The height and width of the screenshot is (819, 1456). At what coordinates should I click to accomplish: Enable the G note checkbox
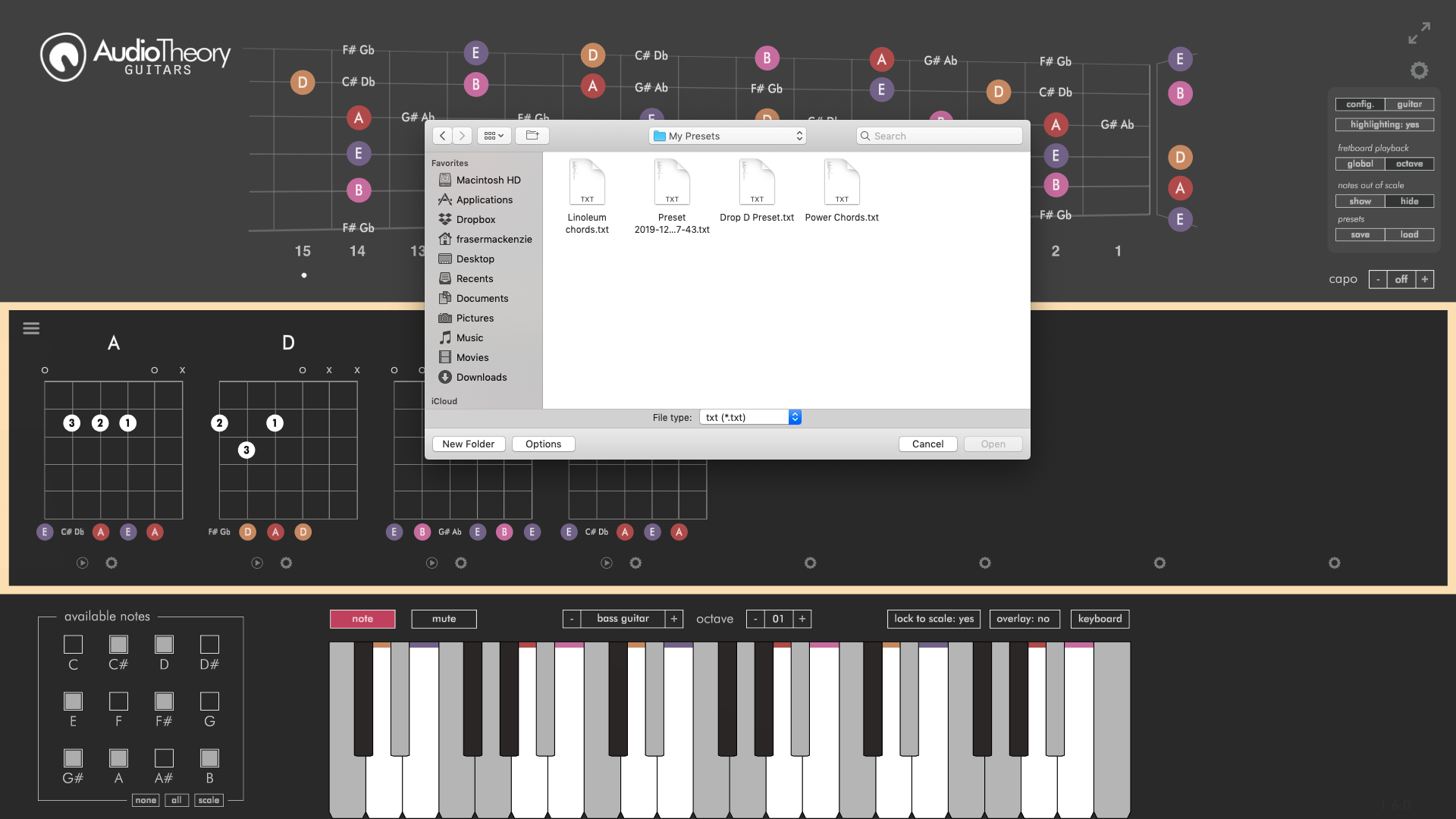pyautogui.click(x=209, y=701)
